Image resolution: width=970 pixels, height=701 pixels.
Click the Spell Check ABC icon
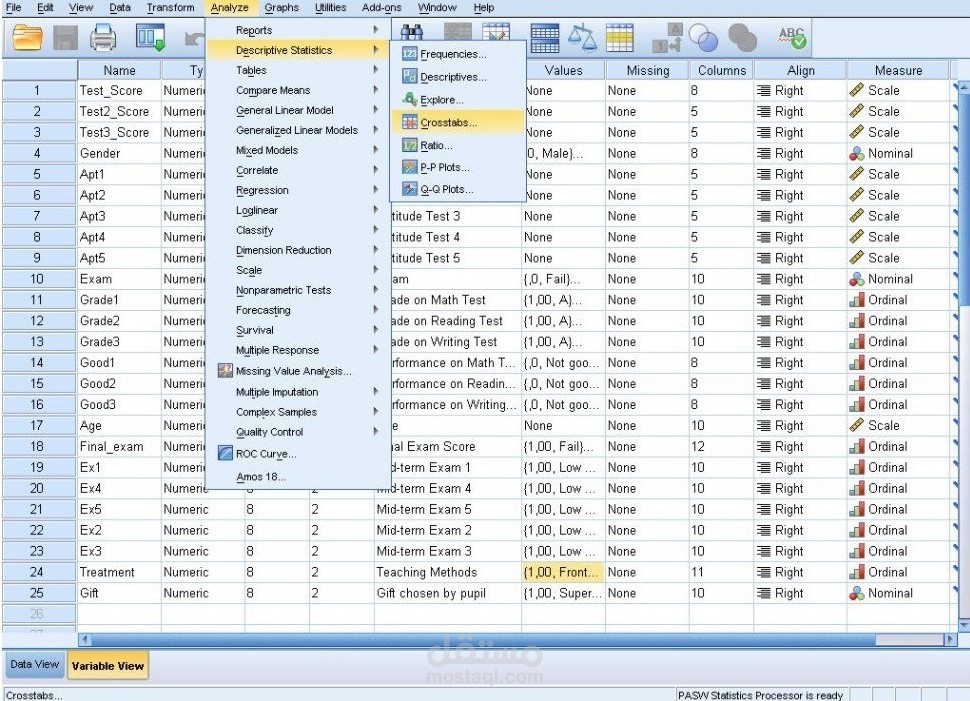tap(792, 38)
